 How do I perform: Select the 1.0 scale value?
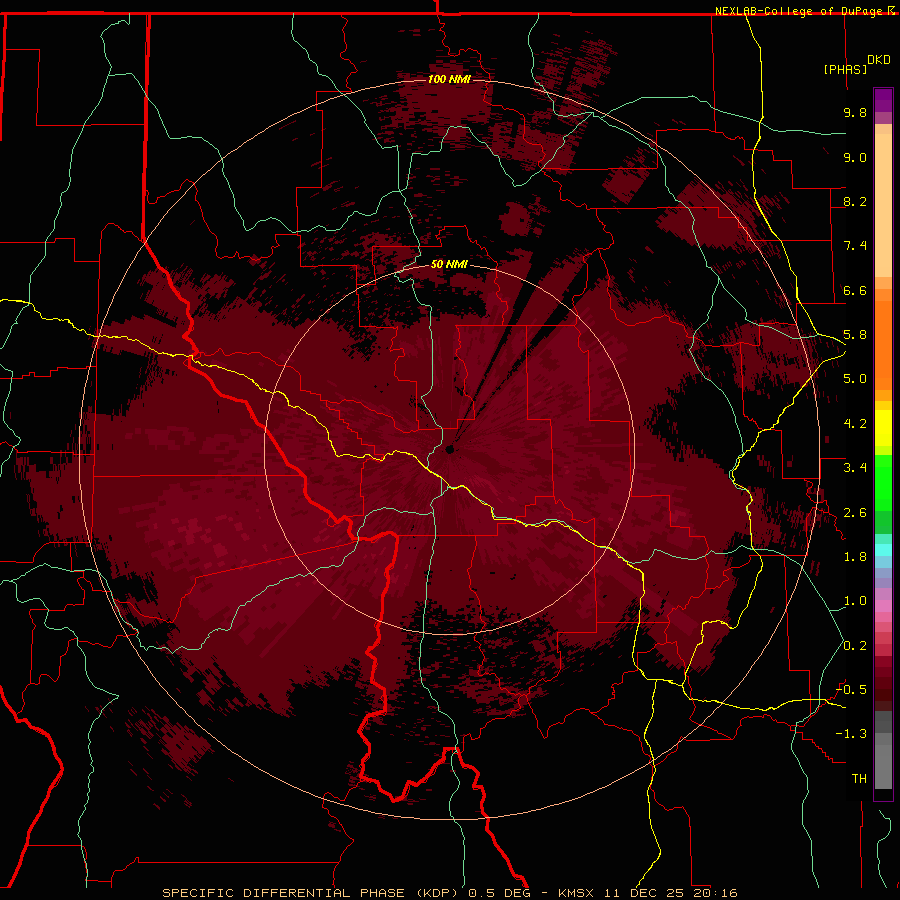coord(855,601)
